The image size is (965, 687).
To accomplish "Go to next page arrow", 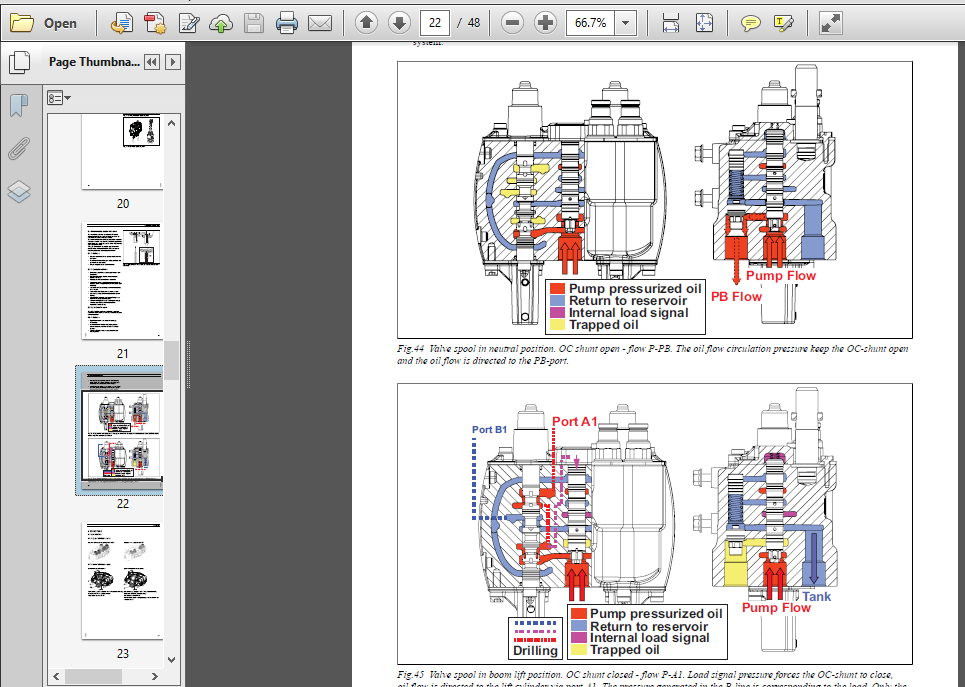I will pos(399,23).
